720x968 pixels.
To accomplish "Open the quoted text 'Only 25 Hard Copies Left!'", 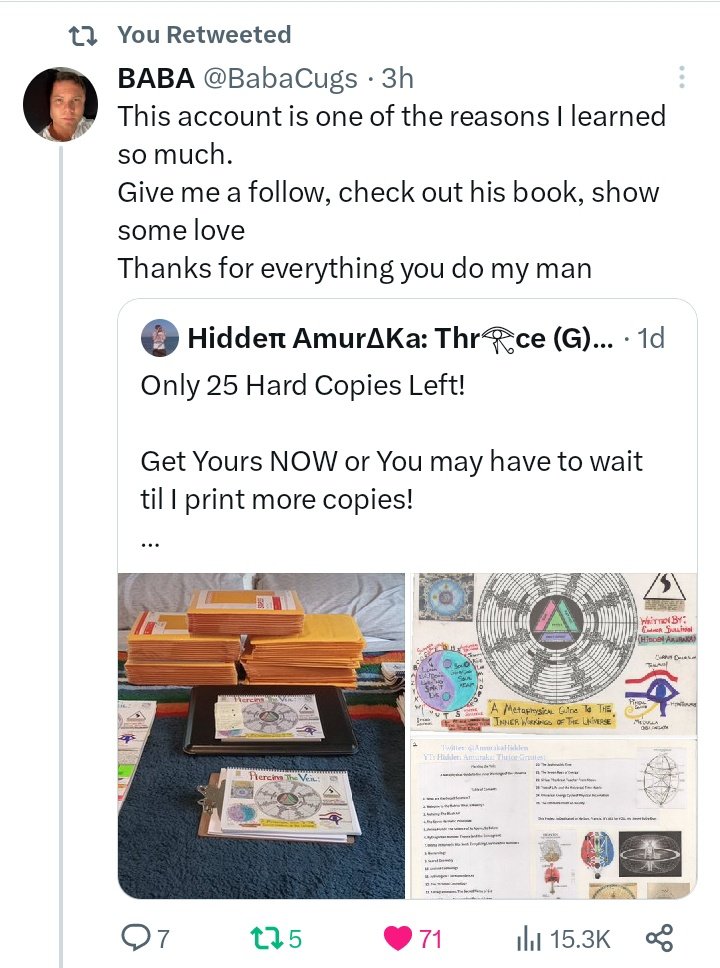I will tap(303, 386).
